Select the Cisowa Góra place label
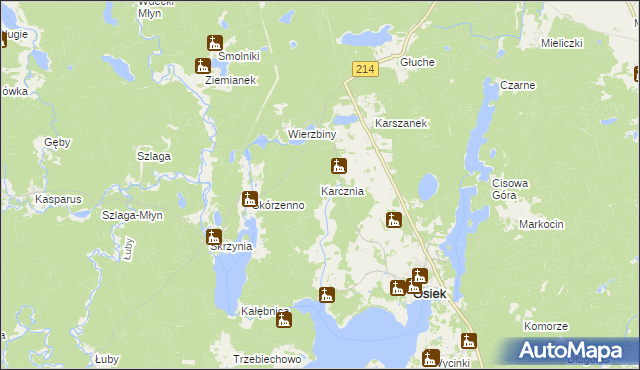 [x=510, y=189]
